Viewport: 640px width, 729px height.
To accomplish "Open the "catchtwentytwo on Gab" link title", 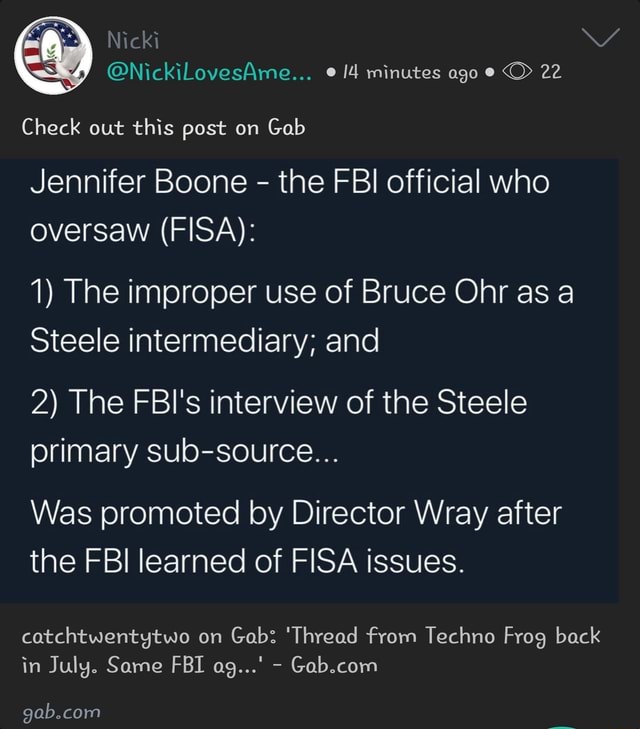I will (133, 635).
